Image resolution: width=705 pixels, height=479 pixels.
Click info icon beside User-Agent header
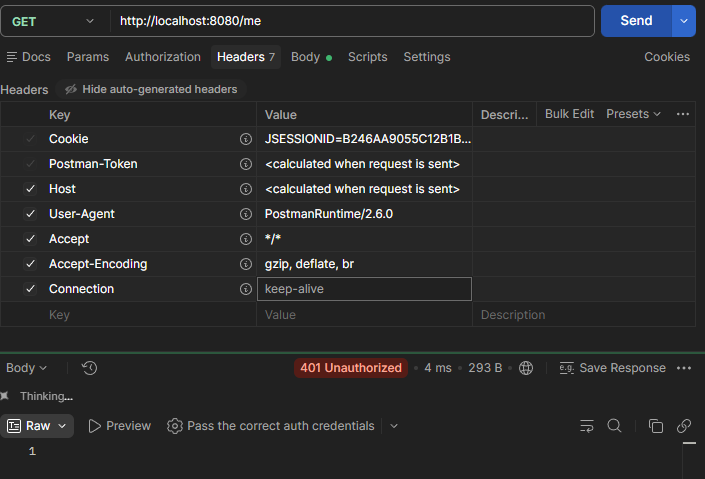(245, 214)
